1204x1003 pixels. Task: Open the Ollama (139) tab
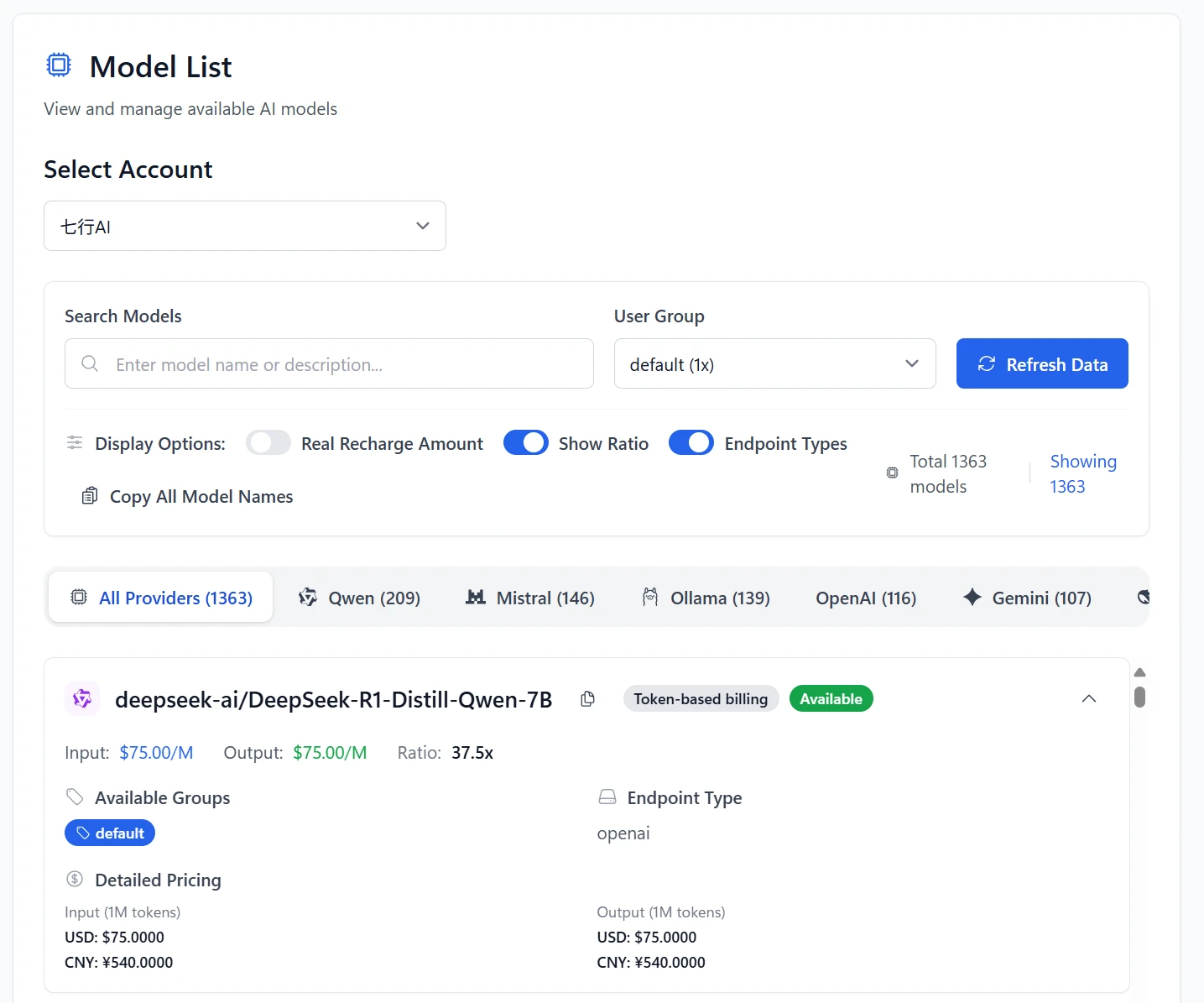click(706, 597)
